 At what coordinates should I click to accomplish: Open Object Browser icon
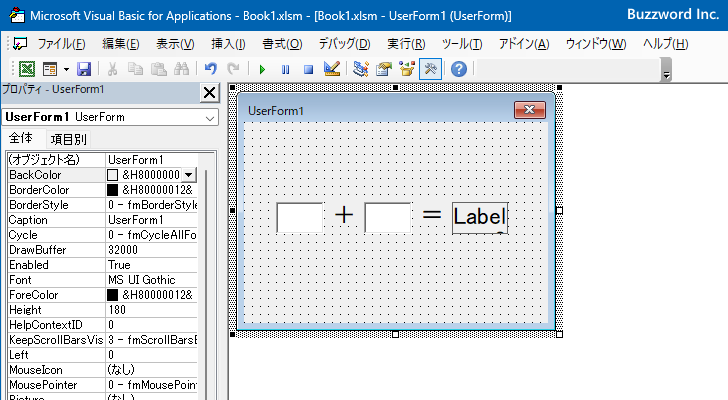[x=407, y=69]
